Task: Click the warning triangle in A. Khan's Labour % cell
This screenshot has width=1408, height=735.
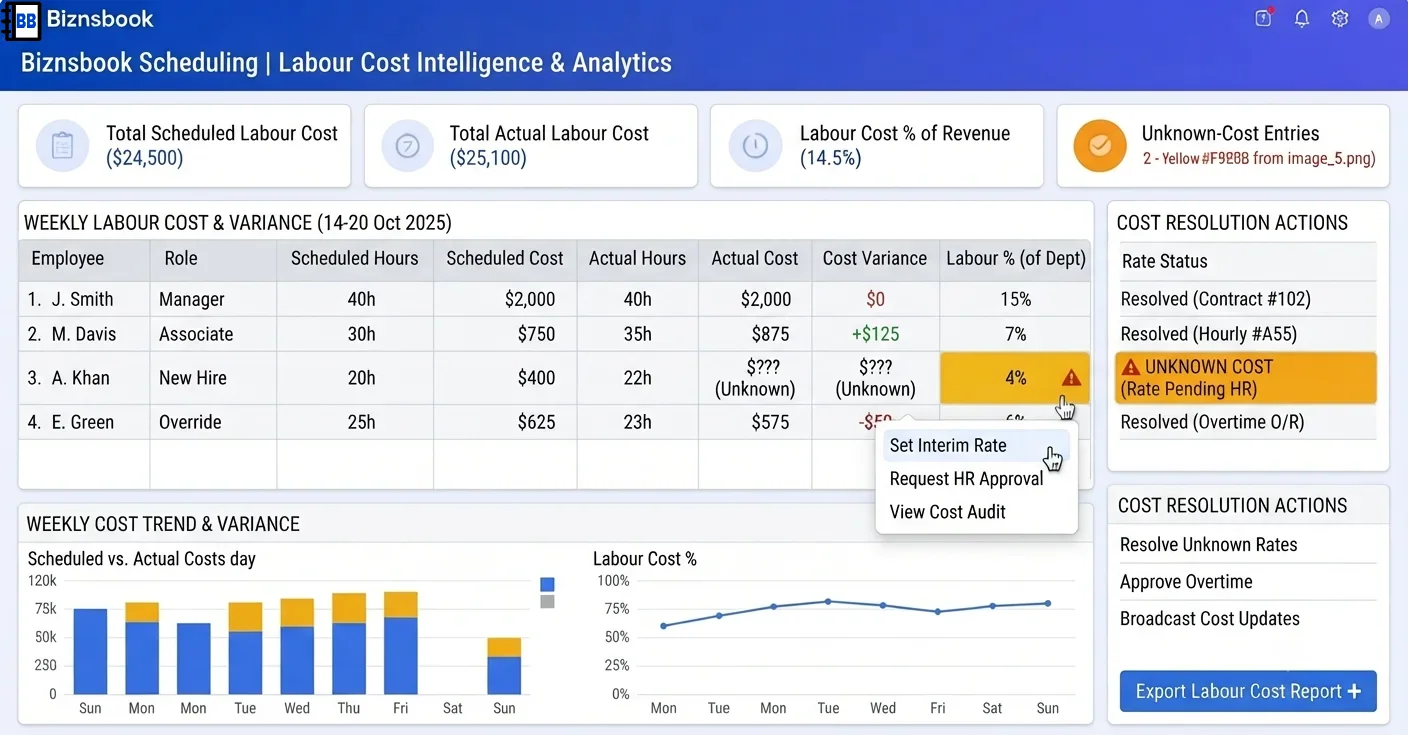Action: click(1071, 378)
